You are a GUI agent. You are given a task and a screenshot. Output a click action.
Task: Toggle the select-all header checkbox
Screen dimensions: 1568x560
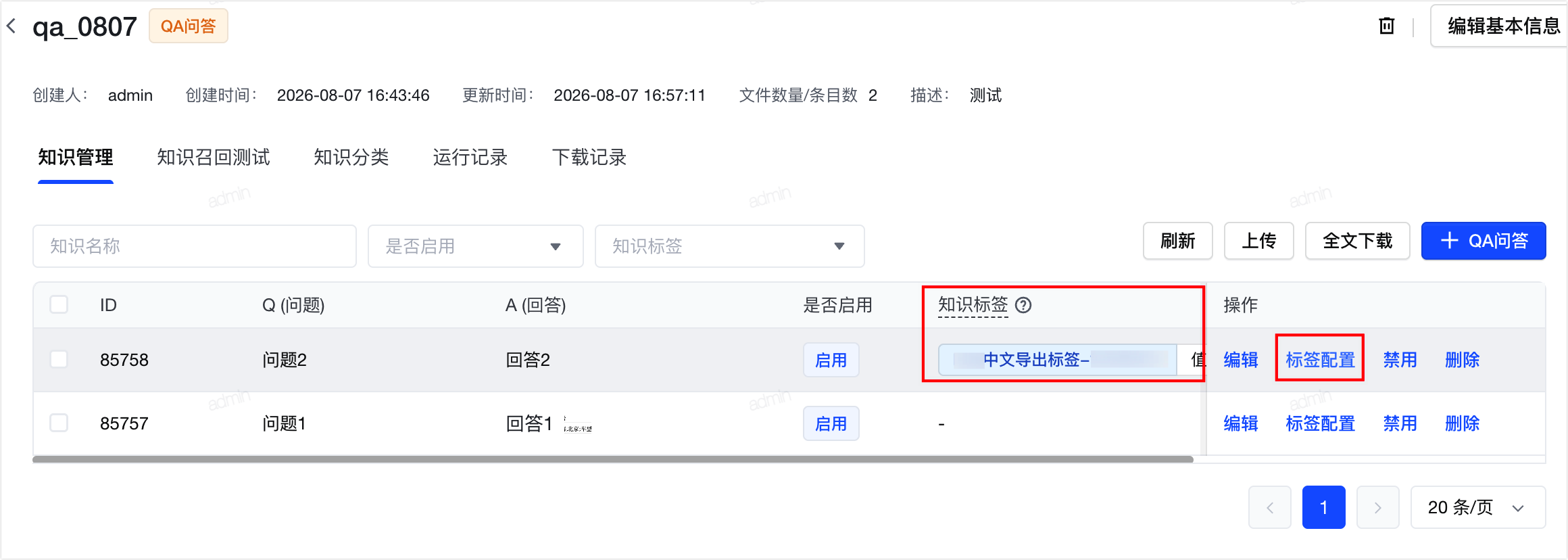point(59,305)
